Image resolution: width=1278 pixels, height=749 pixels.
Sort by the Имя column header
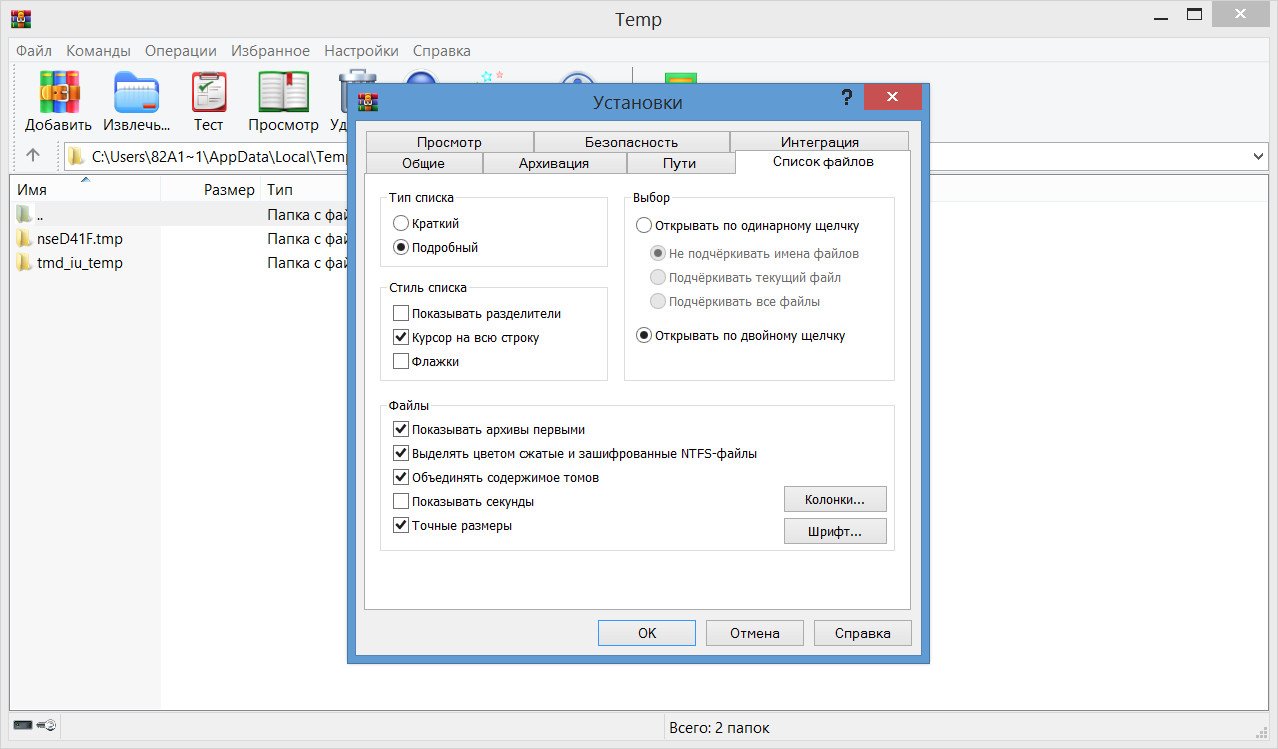coord(32,190)
